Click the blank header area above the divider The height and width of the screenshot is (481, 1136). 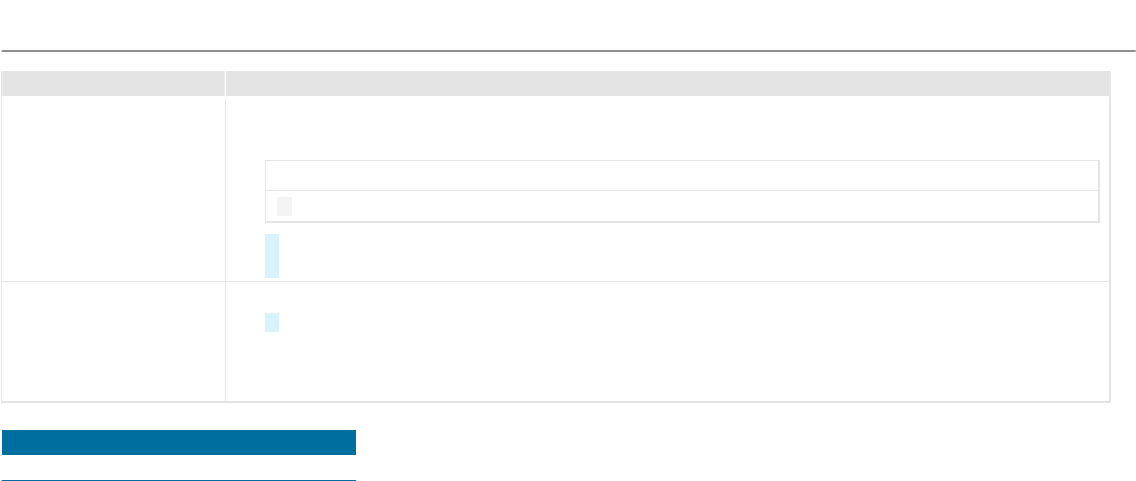pos(568,24)
